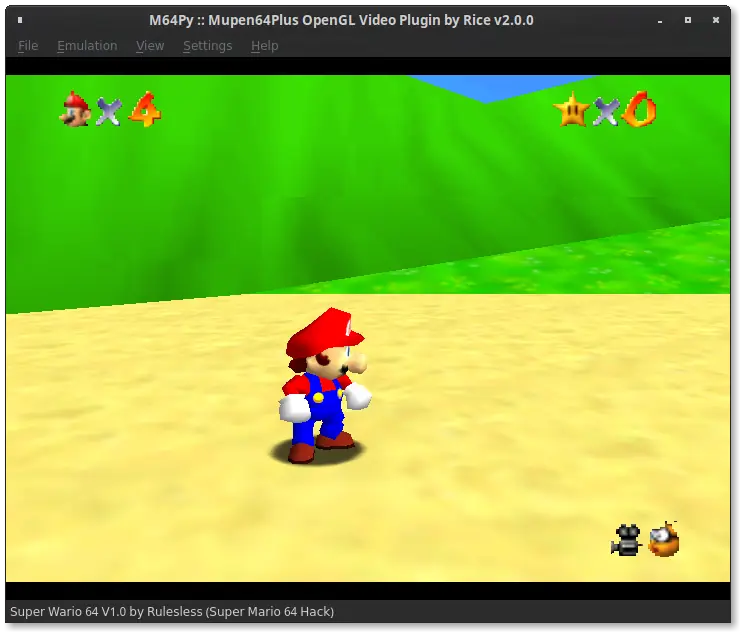The width and height of the screenshot is (740, 632).
Task: Maximize the M64Py window
Action: [x=688, y=20]
